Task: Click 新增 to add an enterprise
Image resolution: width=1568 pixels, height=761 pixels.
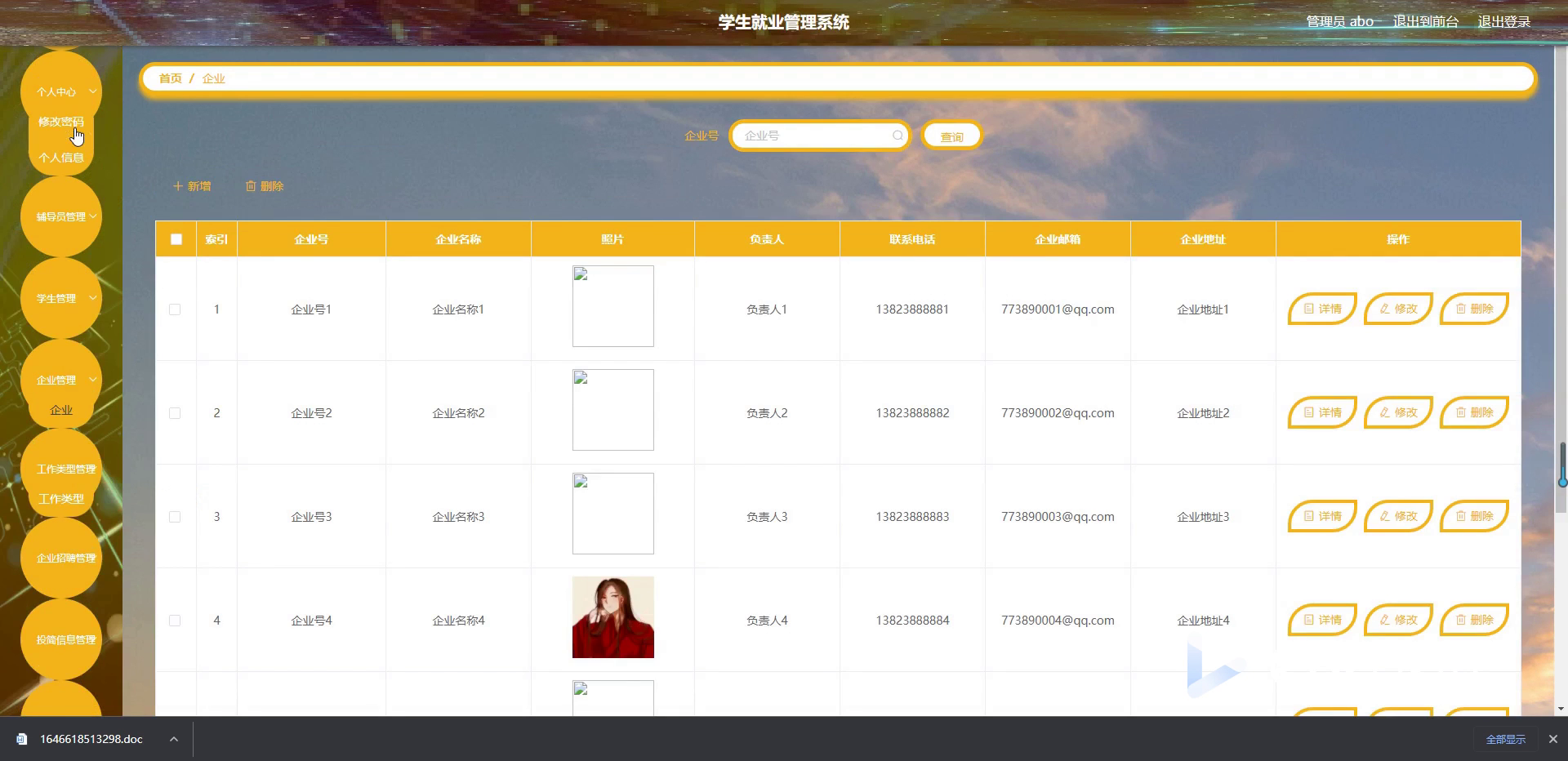Action: 192,186
